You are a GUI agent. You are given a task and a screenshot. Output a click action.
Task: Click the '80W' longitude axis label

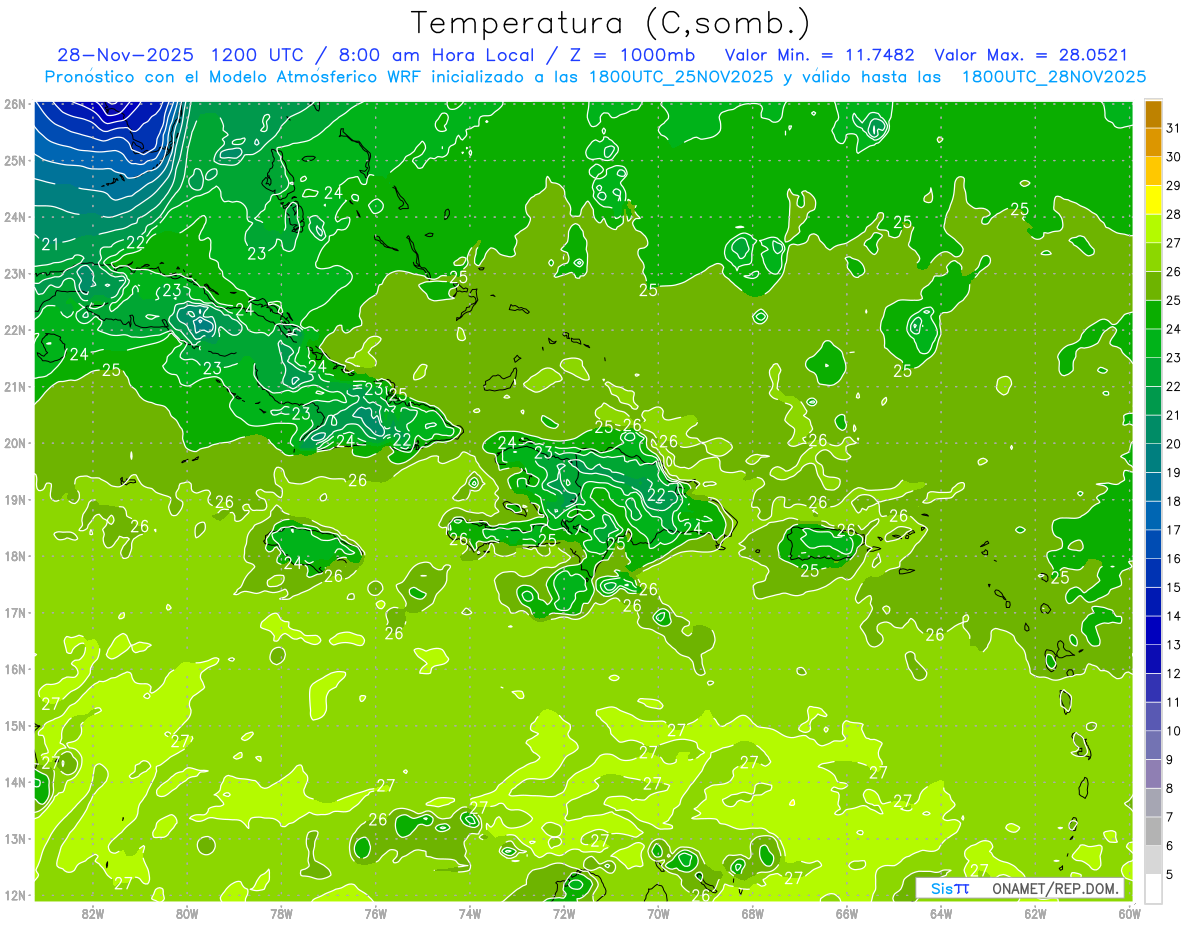[x=187, y=913]
